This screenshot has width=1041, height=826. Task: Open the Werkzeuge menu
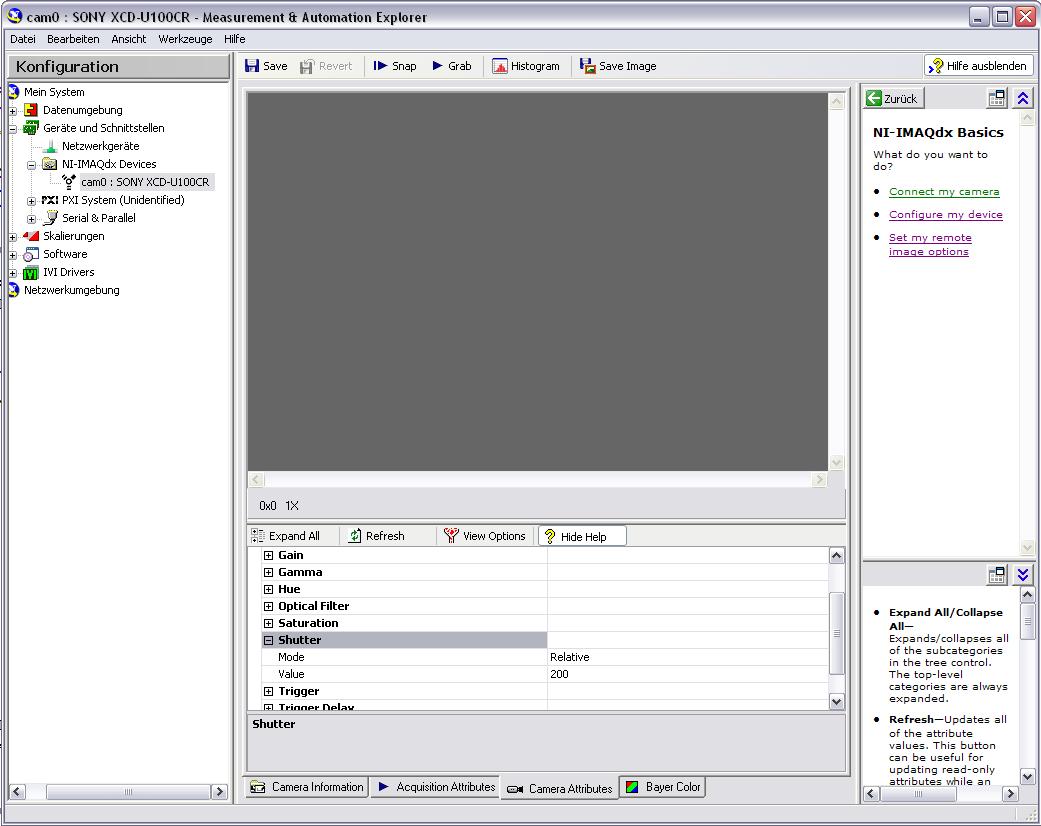click(185, 39)
